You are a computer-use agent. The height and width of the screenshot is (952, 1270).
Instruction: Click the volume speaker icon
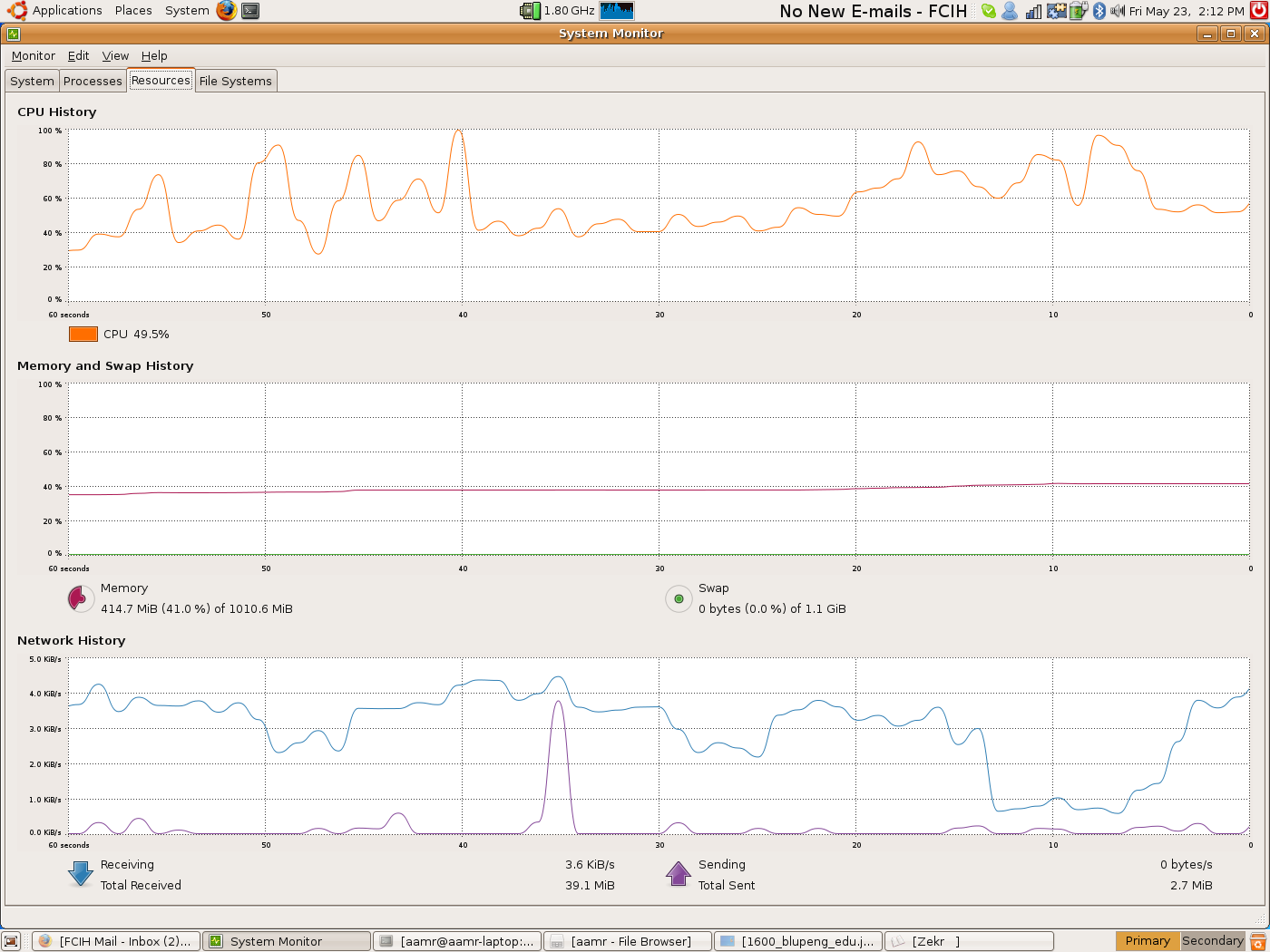(x=1118, y=11)
